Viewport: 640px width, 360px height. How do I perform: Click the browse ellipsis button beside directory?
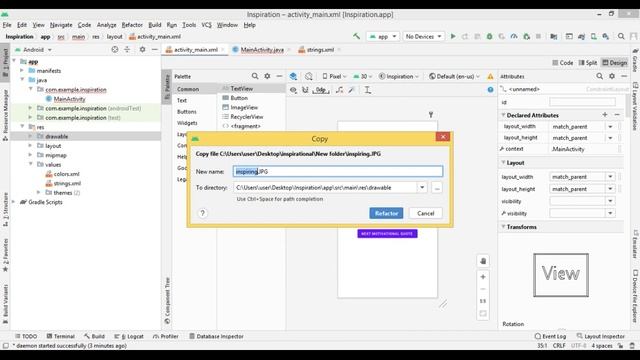pyautogui.click(x=437, y=187)
